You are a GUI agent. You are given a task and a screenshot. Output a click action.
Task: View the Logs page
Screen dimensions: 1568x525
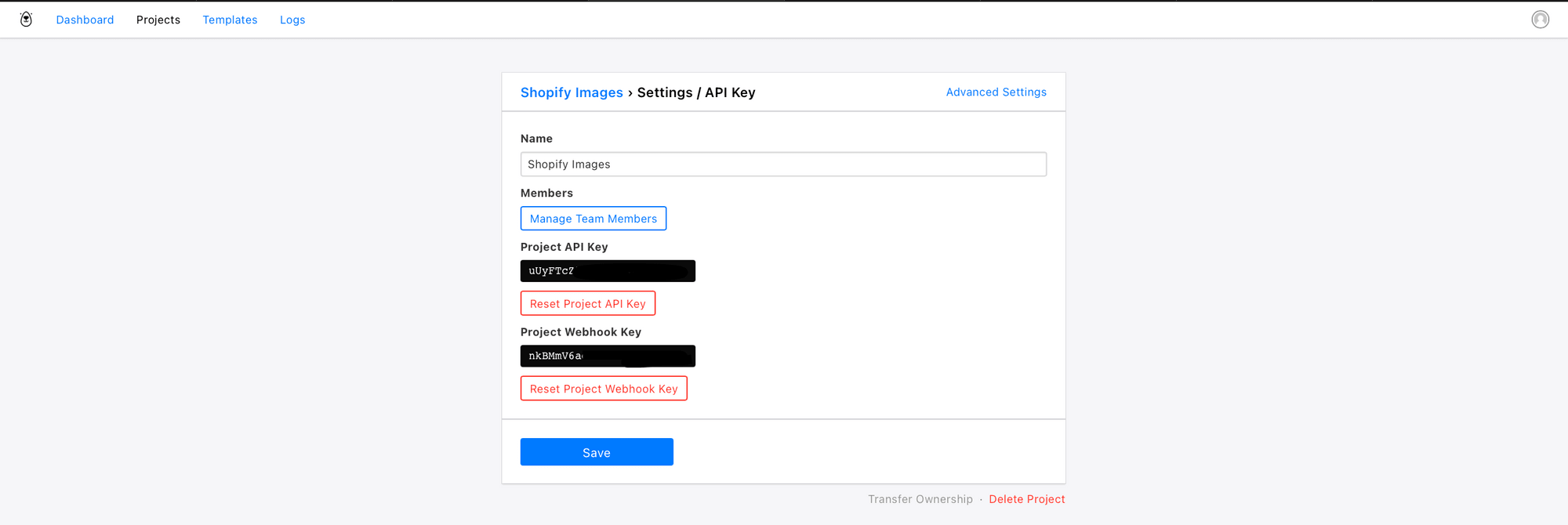pos(292,20)
